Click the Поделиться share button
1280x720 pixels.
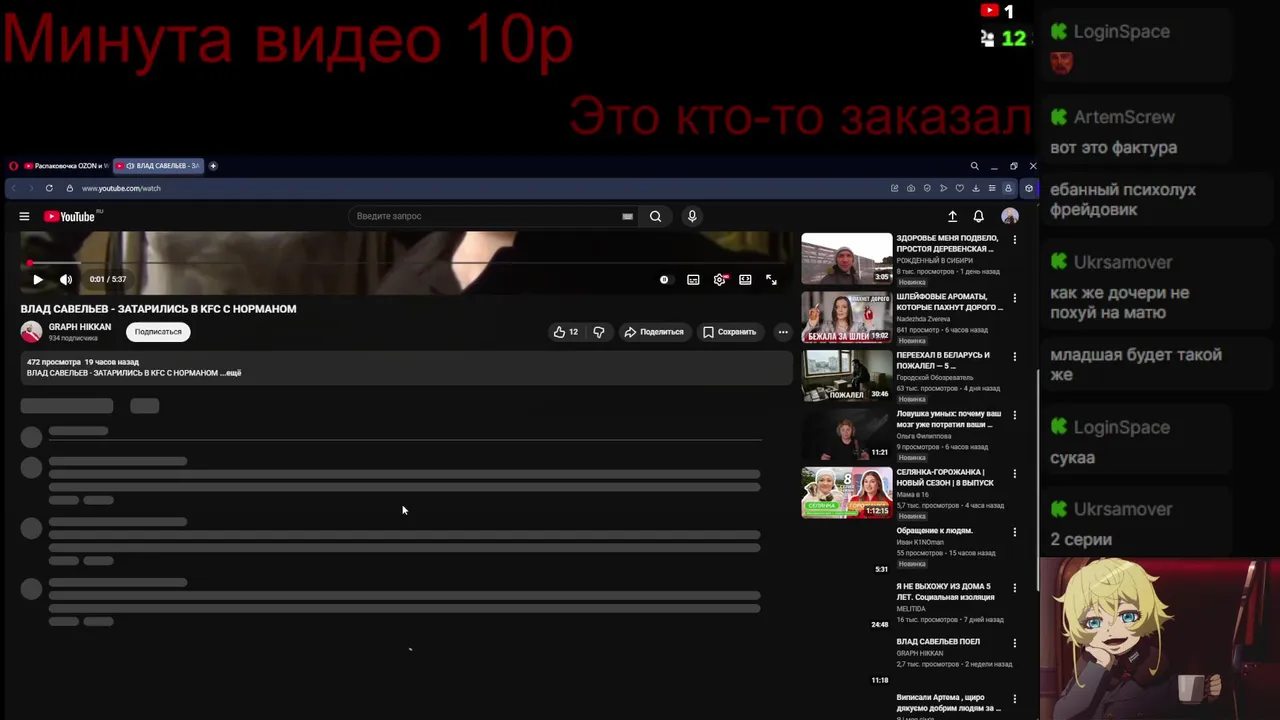[x=654, y=332]
